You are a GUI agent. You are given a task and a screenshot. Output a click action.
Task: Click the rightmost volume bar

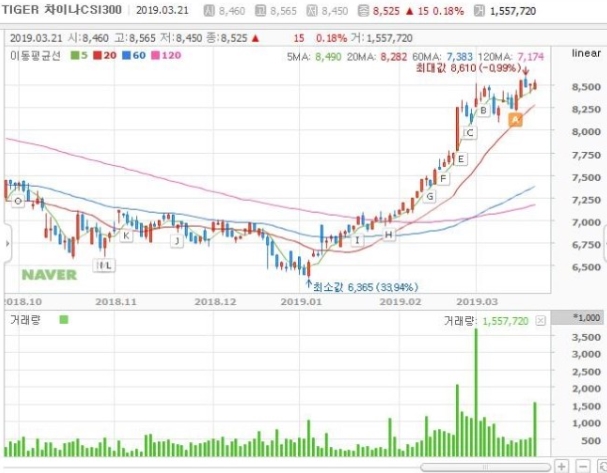(535, 429)
